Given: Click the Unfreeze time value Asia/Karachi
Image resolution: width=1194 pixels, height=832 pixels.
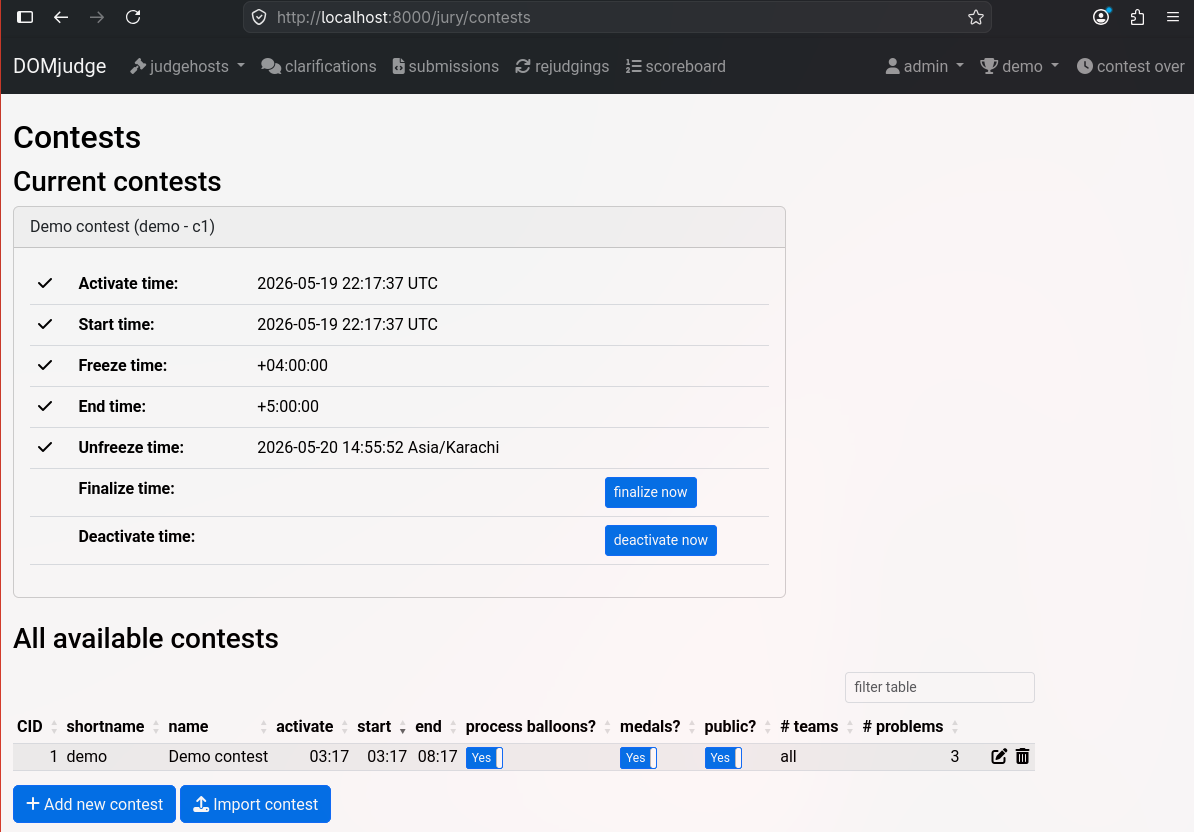Looking at the screenshot, I should (378, 447).
